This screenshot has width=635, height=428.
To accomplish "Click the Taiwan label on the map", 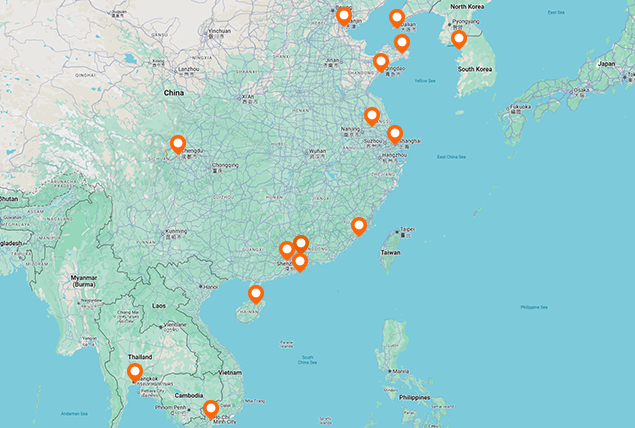I will [x=390, y=254].
